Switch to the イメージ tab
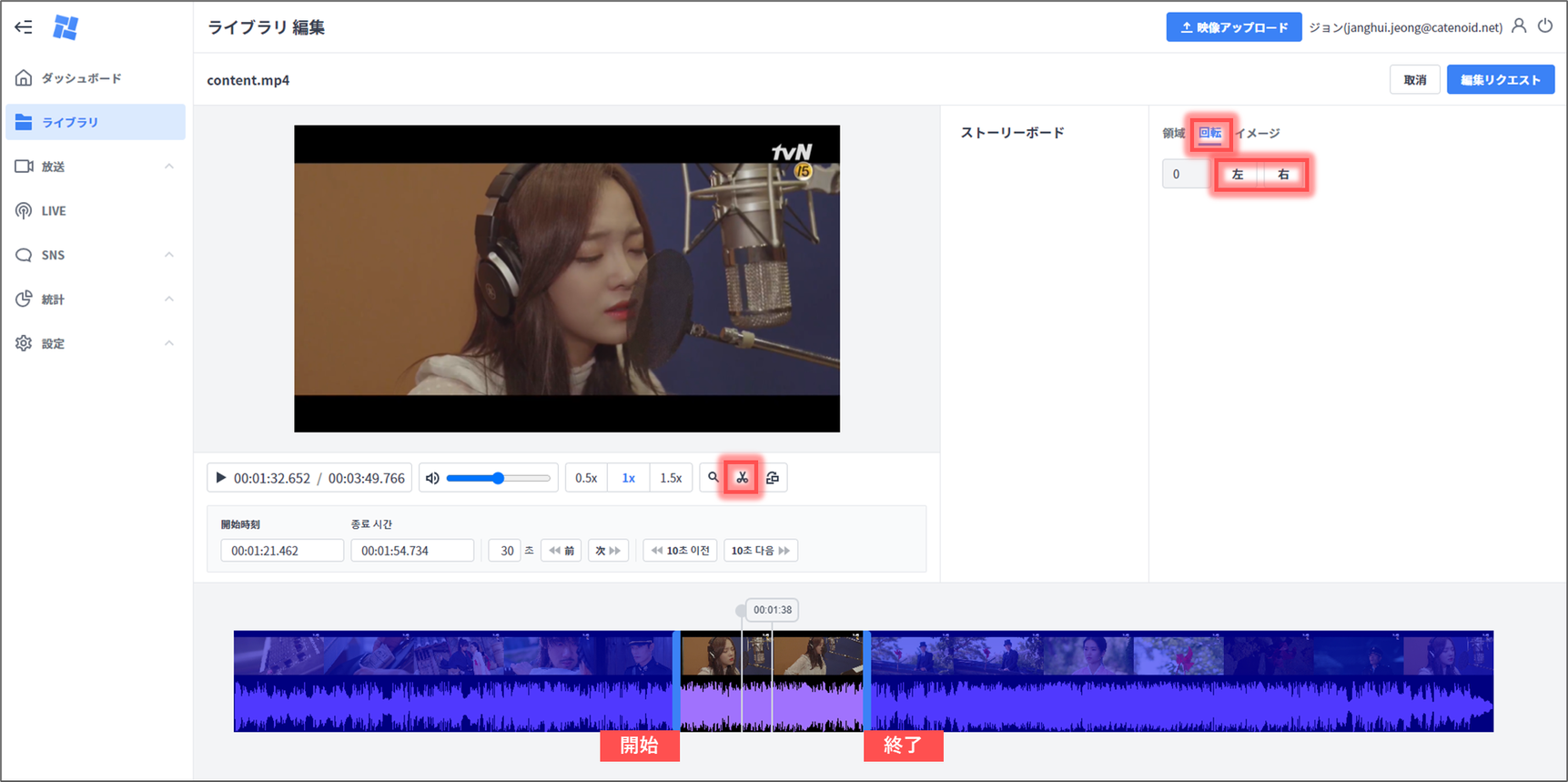The image size is (1568, 782). [1258, 133]
